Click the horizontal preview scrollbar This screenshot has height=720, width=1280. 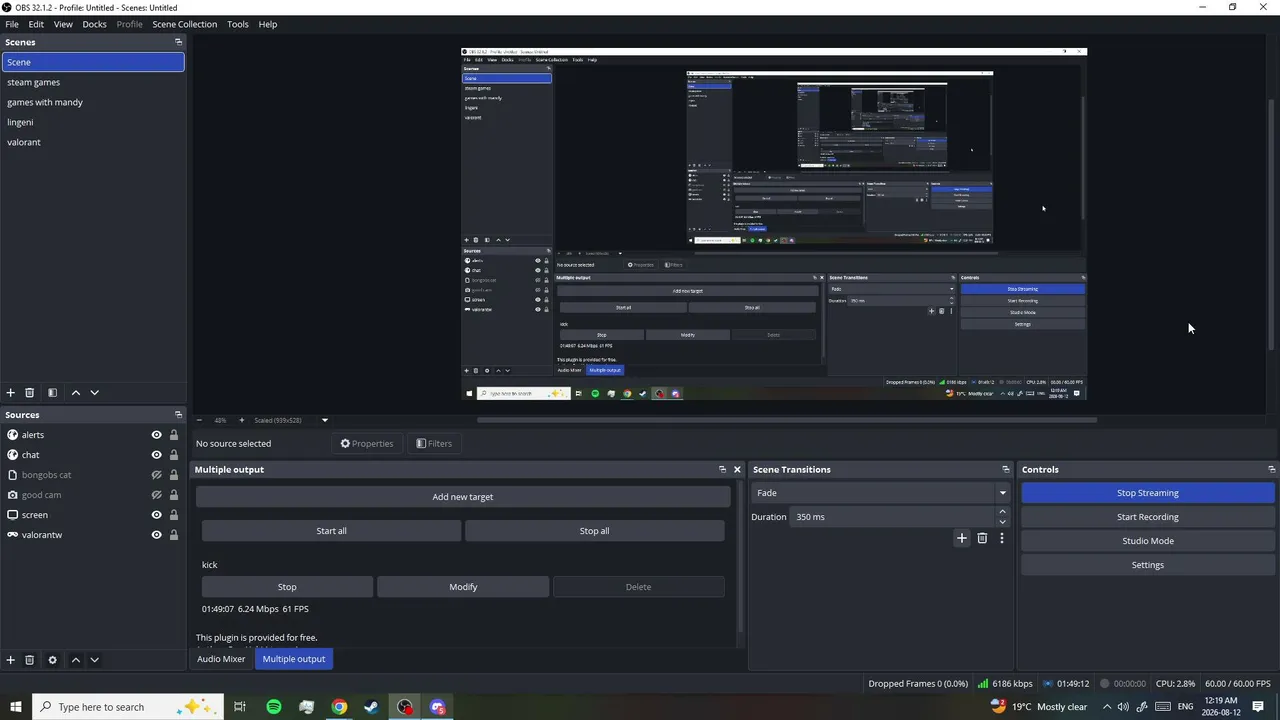pos(787,420)
